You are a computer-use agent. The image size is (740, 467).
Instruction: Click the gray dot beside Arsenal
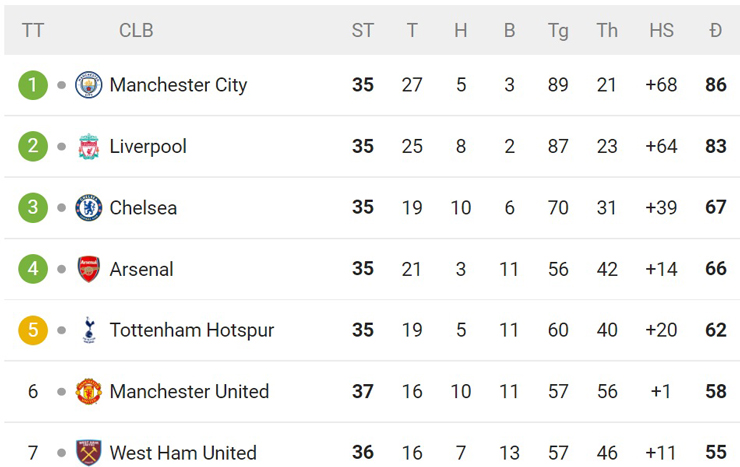[62, 269]
